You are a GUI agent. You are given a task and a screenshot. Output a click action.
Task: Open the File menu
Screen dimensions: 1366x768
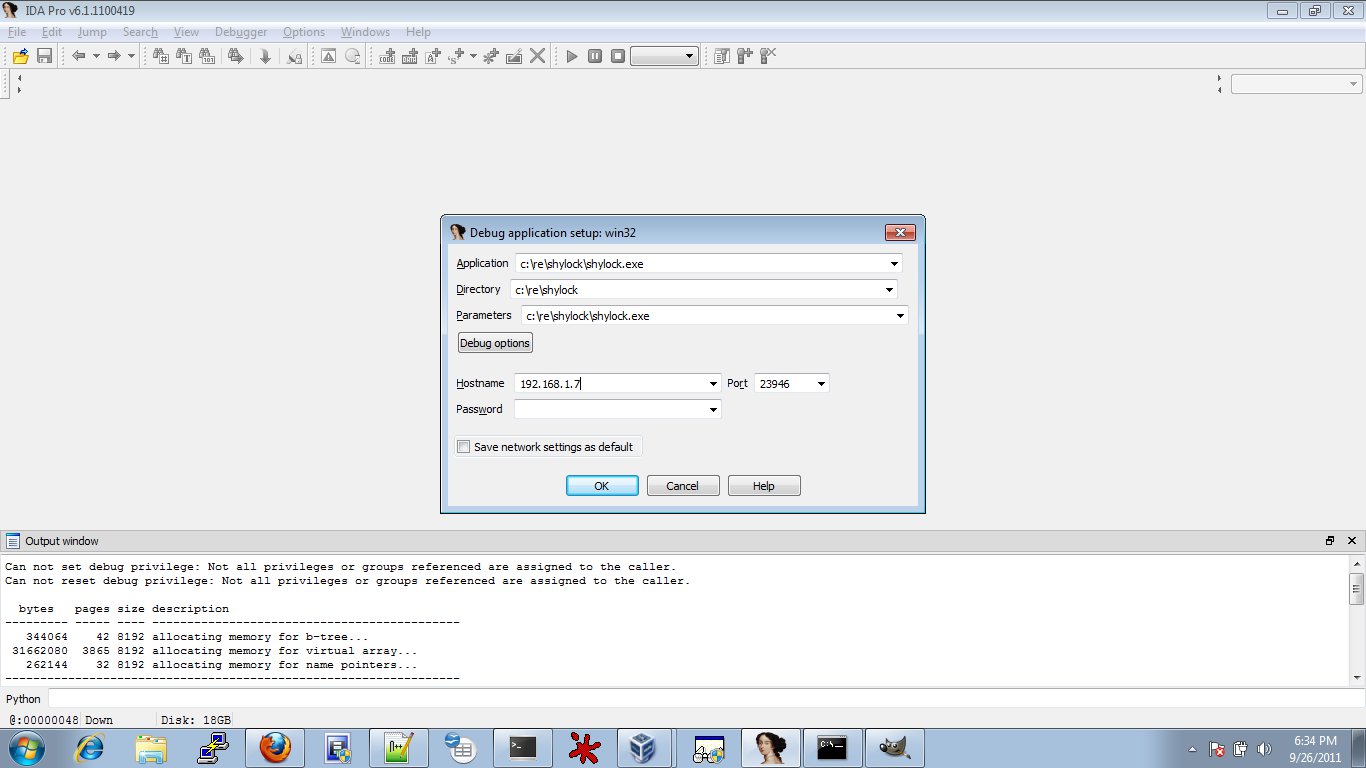pyautogui.click(x=17, y=32)
